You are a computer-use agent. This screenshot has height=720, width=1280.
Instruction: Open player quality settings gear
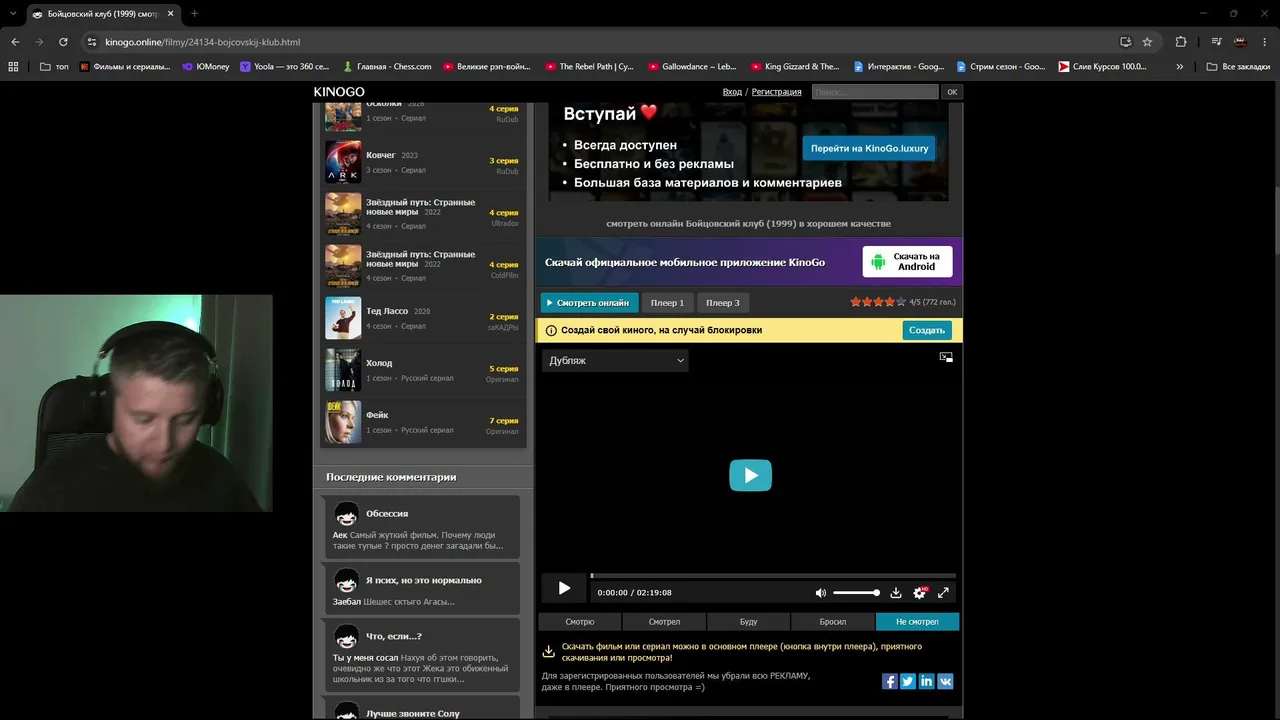coord(920,593)
